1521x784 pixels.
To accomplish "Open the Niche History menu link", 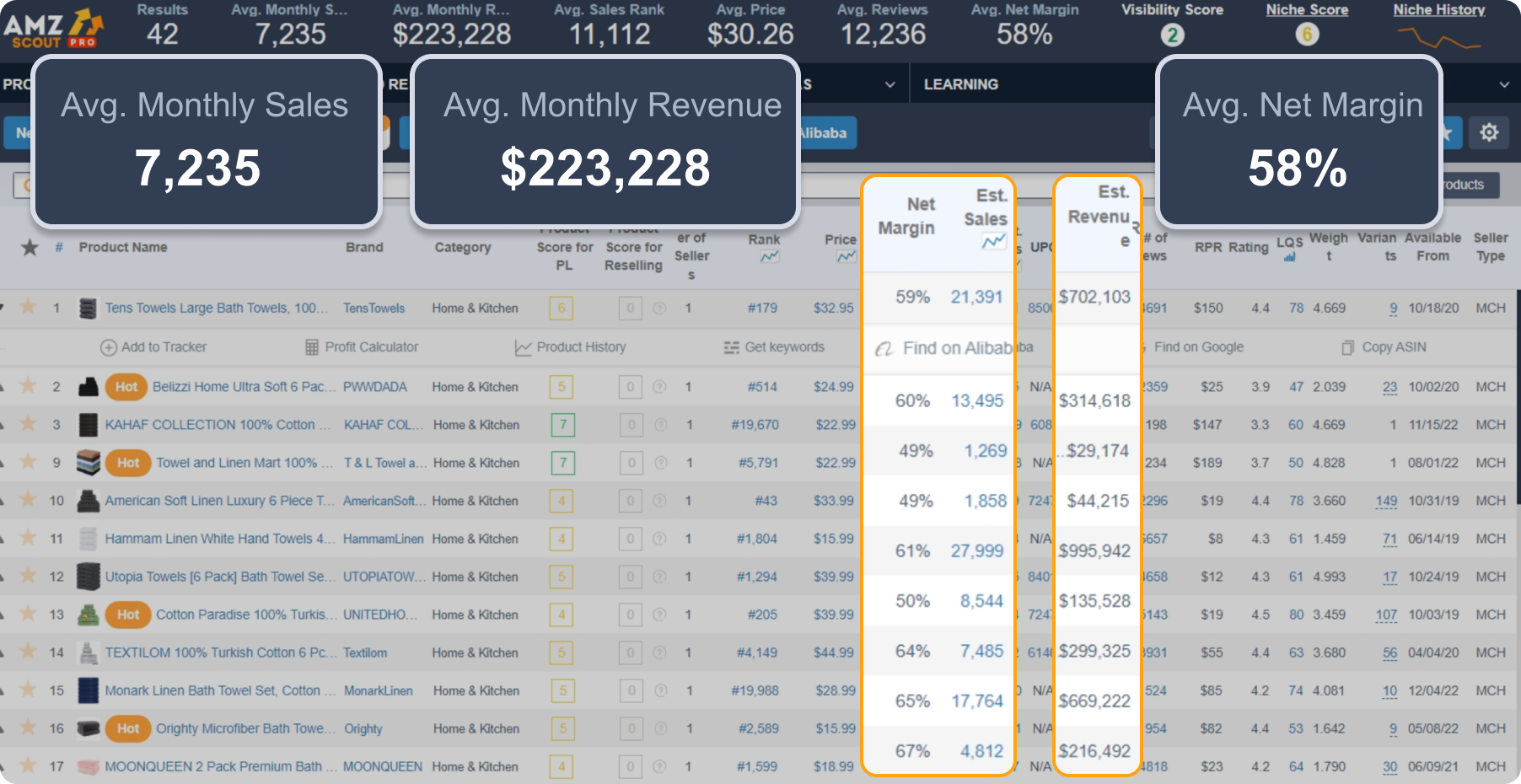I will coord(1438,9).
